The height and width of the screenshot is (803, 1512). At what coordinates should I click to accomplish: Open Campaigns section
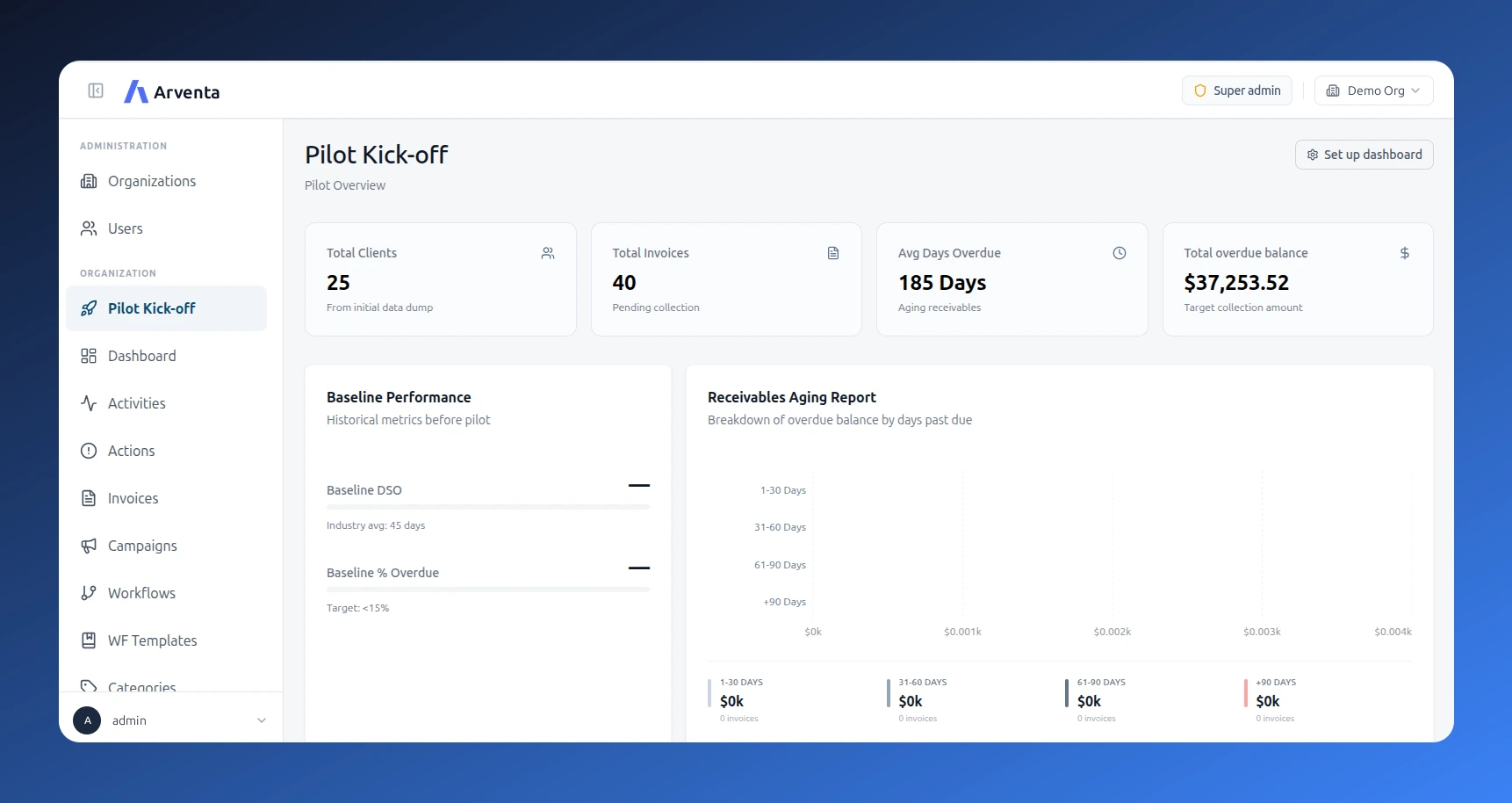(x=166, y=546)
